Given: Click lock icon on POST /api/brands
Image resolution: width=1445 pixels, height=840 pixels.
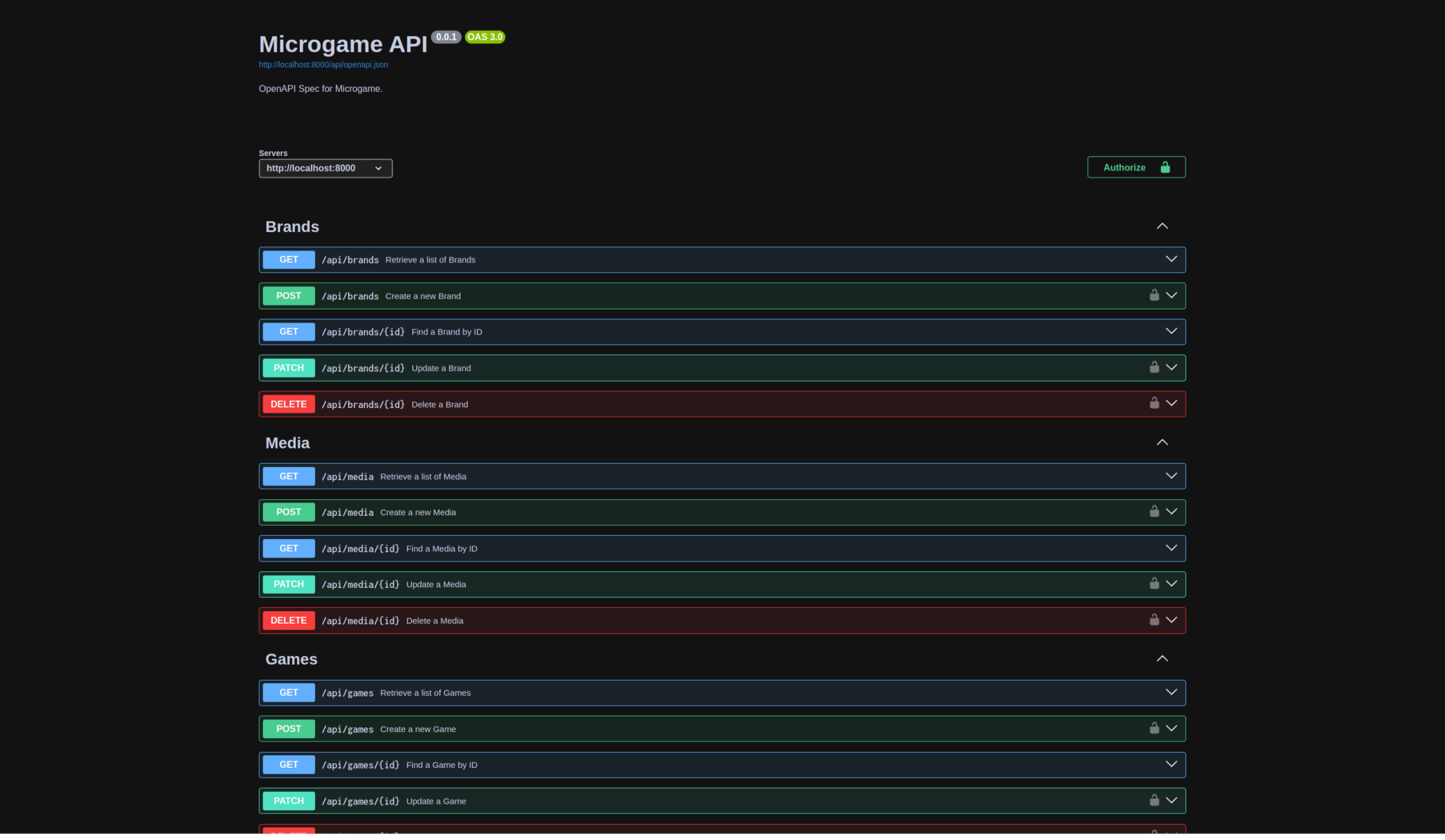Looking at the screenshot, I should click(x=1154, y=296).
